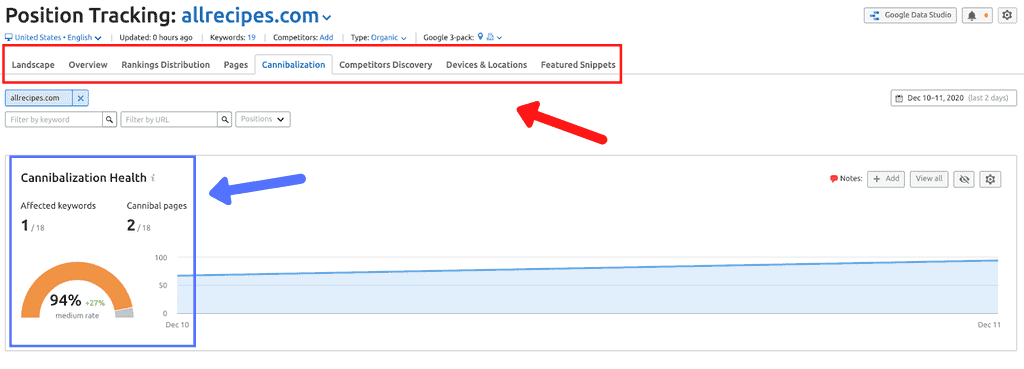
Task: Click the keyword filter search icon
Action: click(x=109, y=120)
